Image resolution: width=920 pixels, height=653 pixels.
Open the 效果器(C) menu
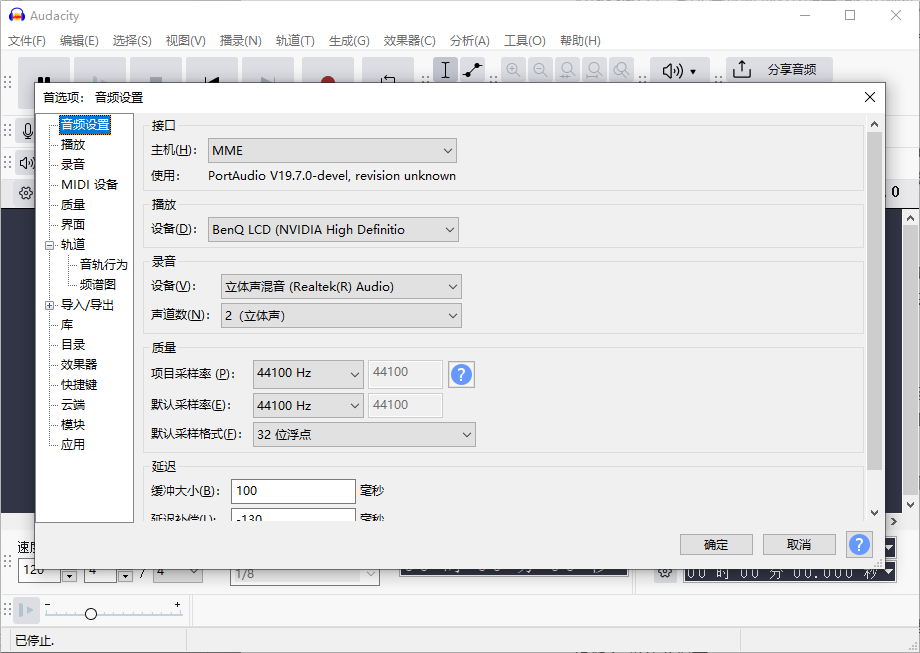click(409, 41)
